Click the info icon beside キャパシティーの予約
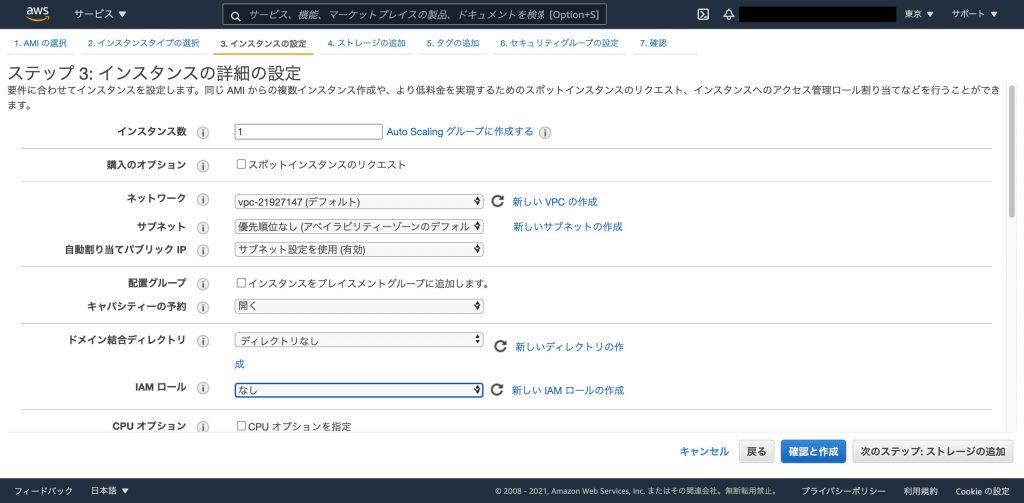The width and height of the screenshot is (1024, 503). click(203, 307)
